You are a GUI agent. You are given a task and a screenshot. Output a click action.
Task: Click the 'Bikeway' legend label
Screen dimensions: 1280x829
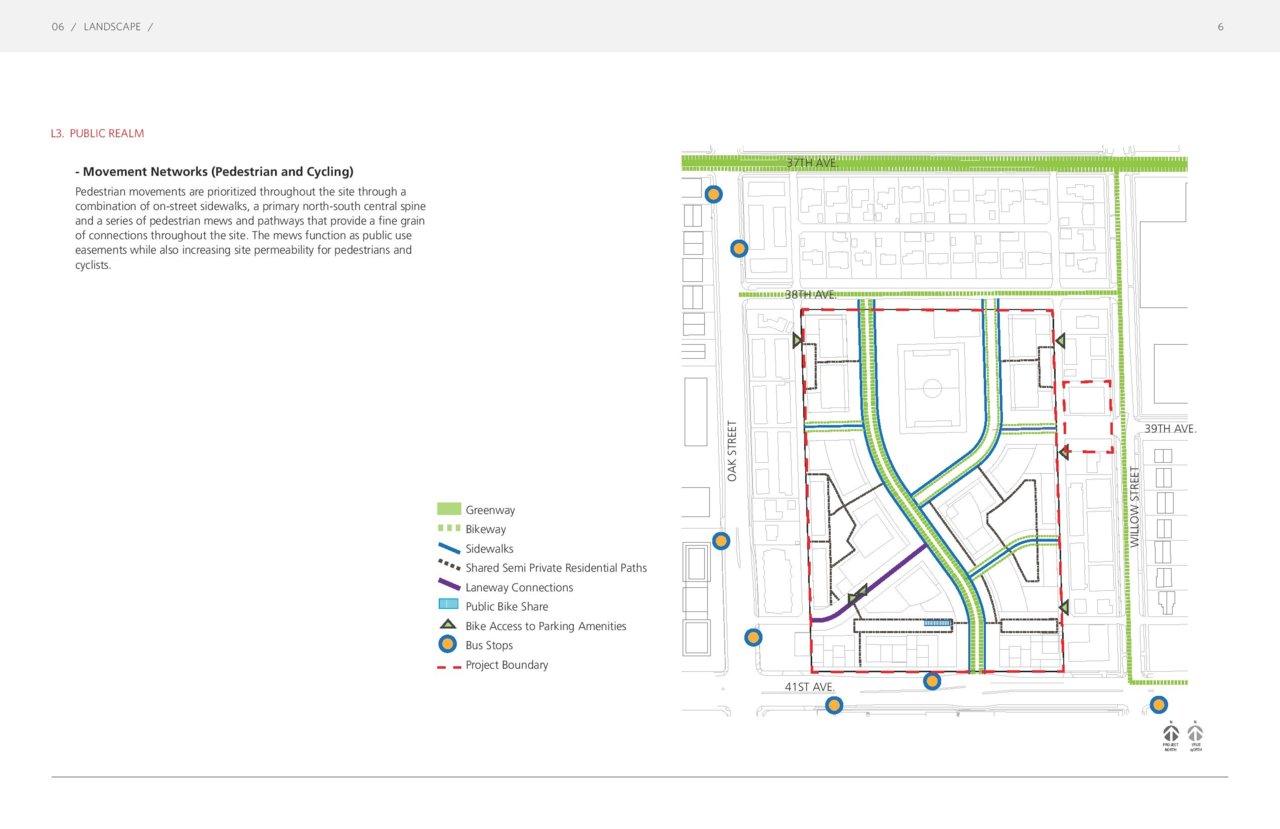click(x=486, y=529)
